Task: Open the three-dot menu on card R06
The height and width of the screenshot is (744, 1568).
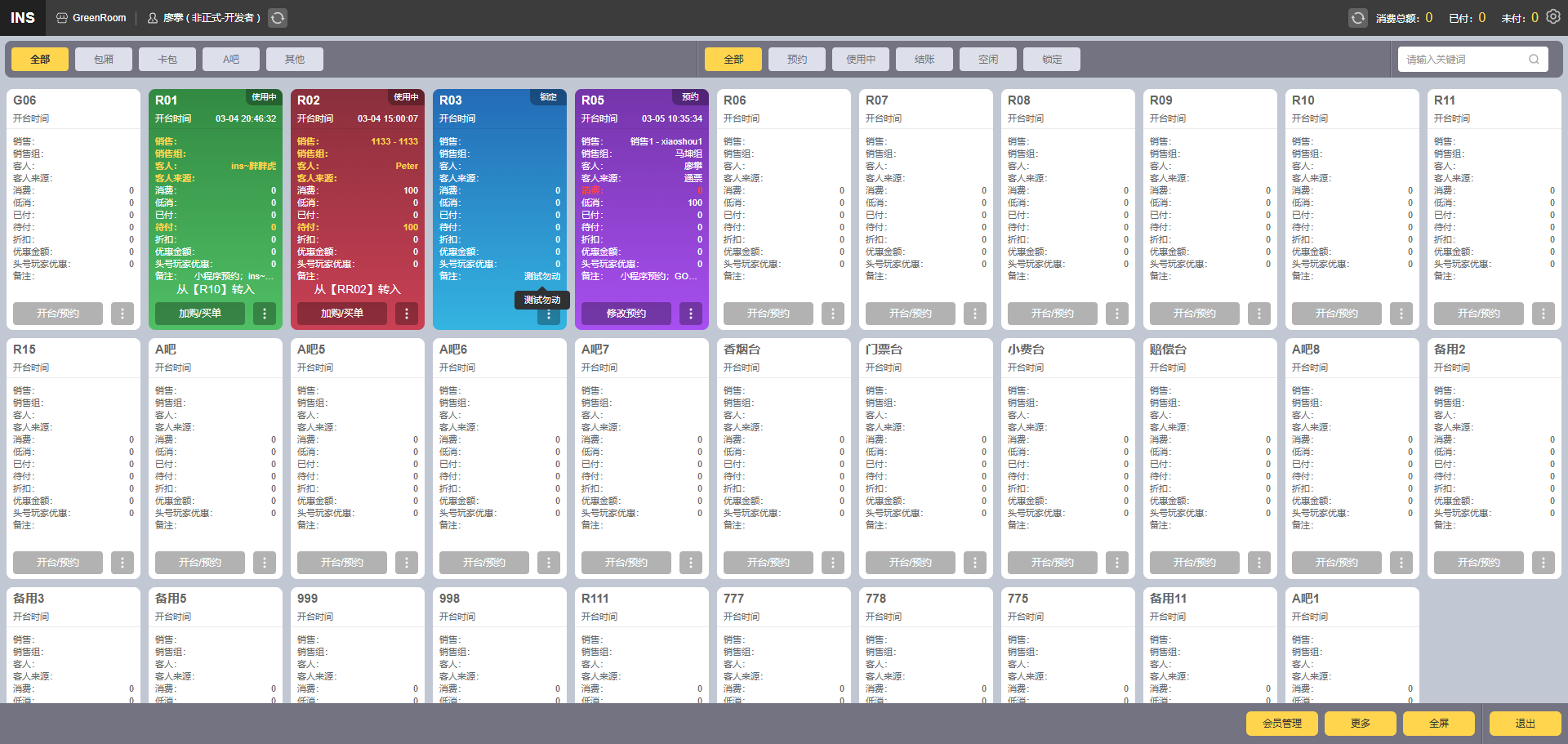Action: click(x=833, y=314)
